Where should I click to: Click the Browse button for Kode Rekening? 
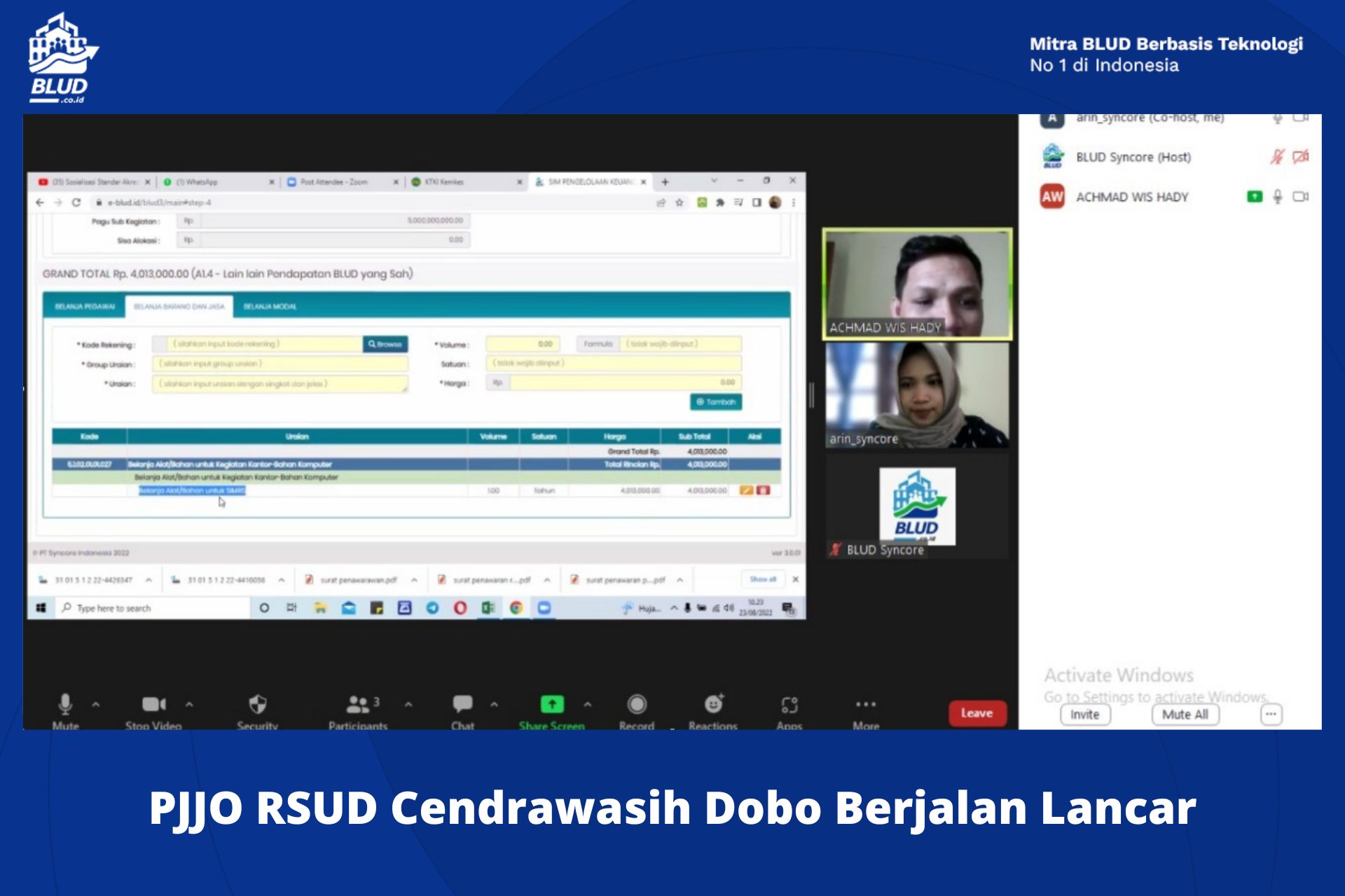[x=385, y=344]
